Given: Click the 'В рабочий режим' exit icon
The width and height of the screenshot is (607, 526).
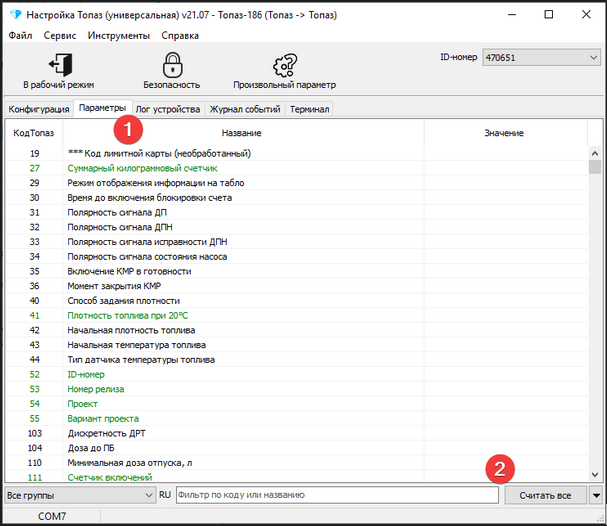Looking at the screenshot, I should 61,65.
